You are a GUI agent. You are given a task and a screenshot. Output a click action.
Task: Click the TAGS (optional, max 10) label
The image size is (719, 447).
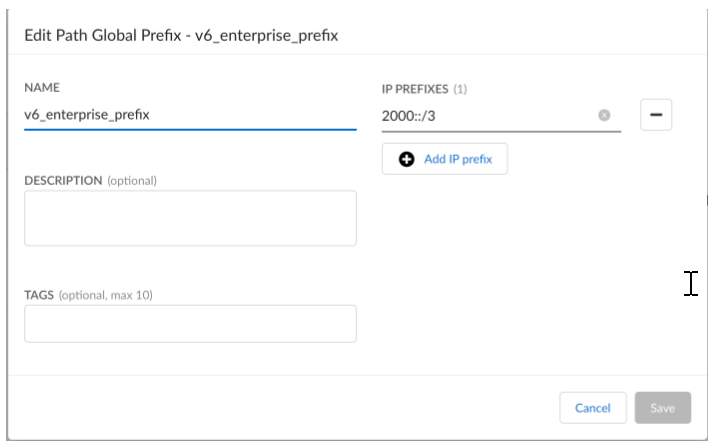pyautogui.click(x=88, y=295)
